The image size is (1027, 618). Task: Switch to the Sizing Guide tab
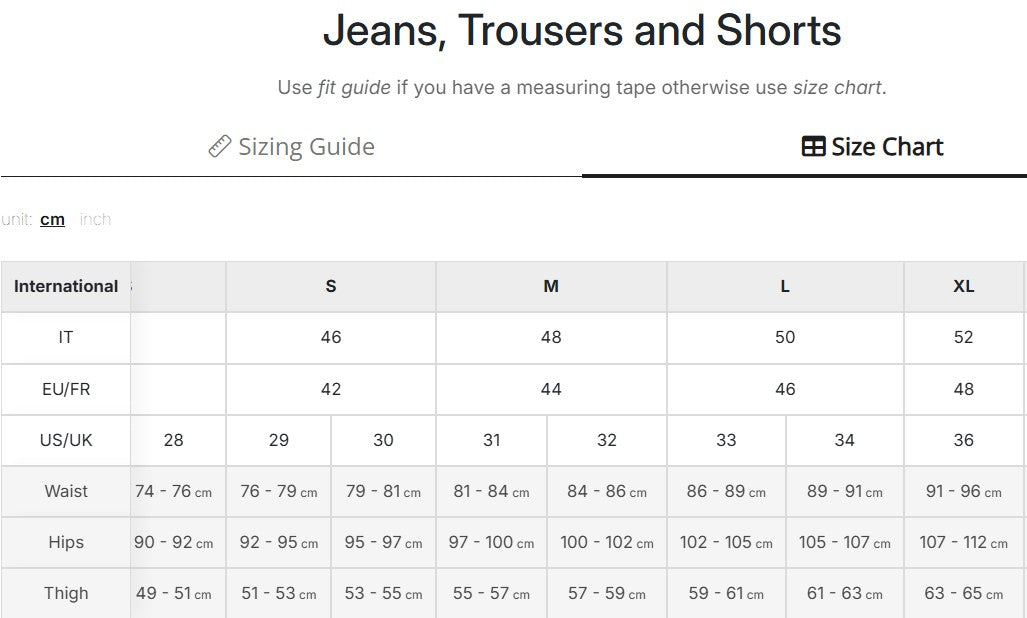(x=291, y=147)
